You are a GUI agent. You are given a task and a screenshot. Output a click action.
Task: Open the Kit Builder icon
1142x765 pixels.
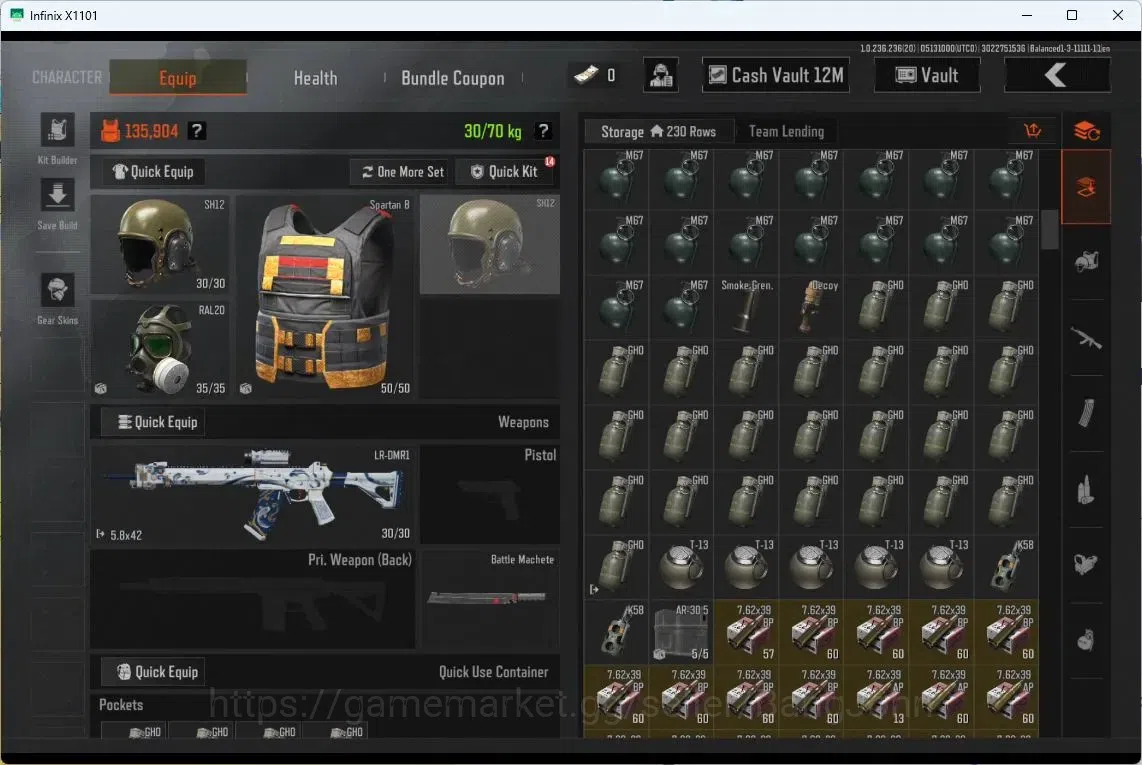tap(58, 131)
